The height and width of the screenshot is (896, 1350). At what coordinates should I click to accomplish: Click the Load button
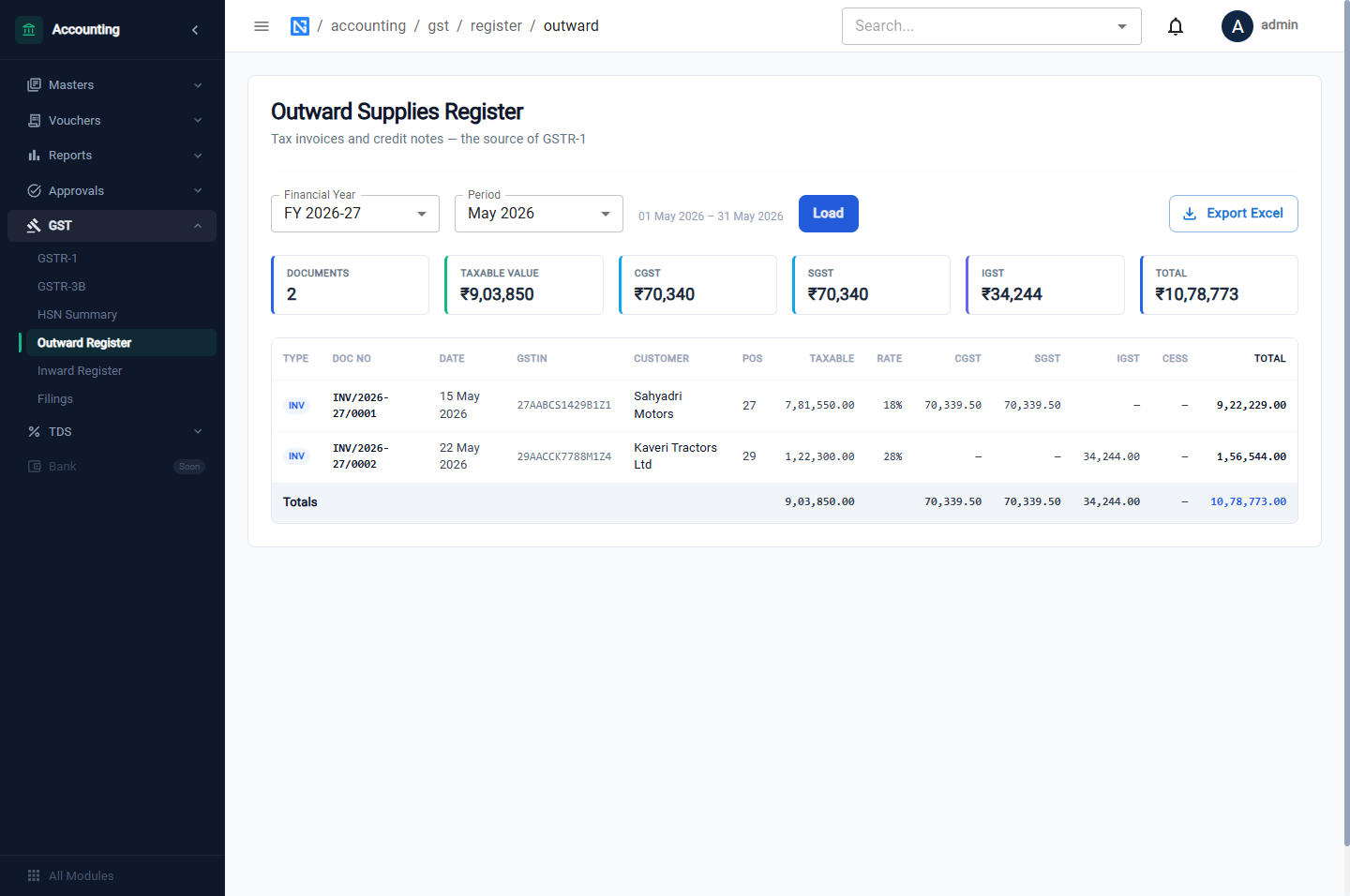829,214
